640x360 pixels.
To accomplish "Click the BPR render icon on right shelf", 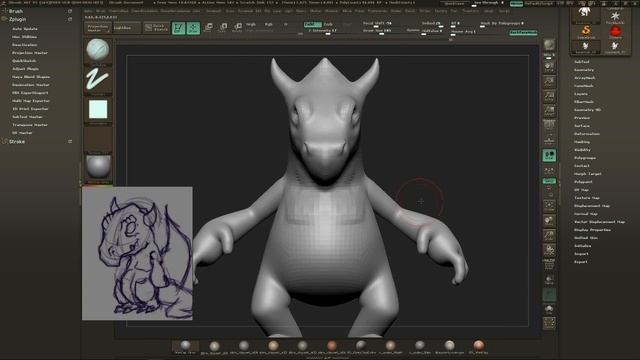I will click(x=549, y=44).
